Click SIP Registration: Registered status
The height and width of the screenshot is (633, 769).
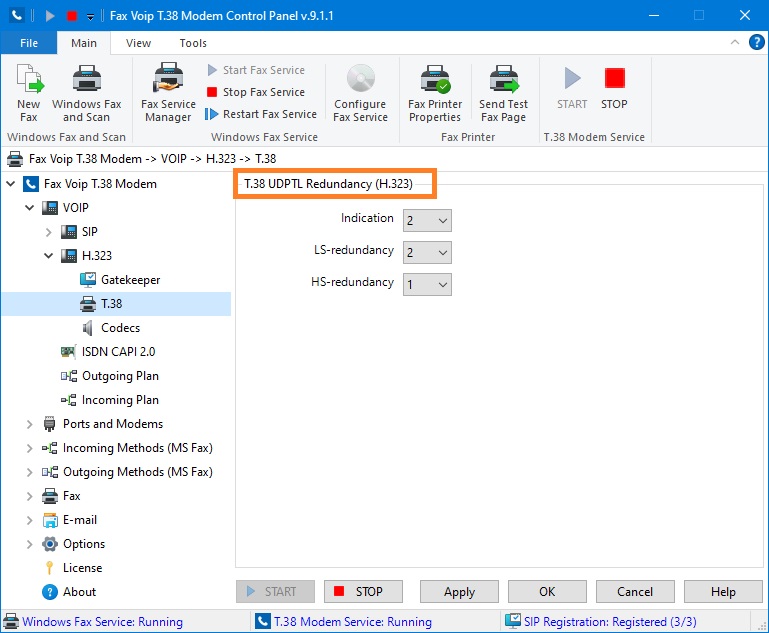click(x=610, y=622)
